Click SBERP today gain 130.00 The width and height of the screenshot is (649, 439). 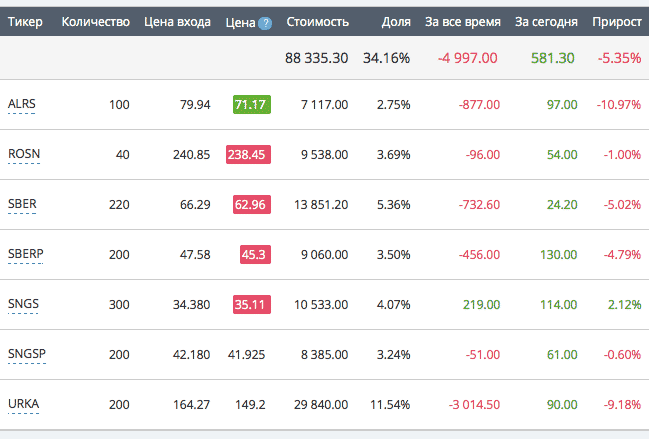[559, 254]
